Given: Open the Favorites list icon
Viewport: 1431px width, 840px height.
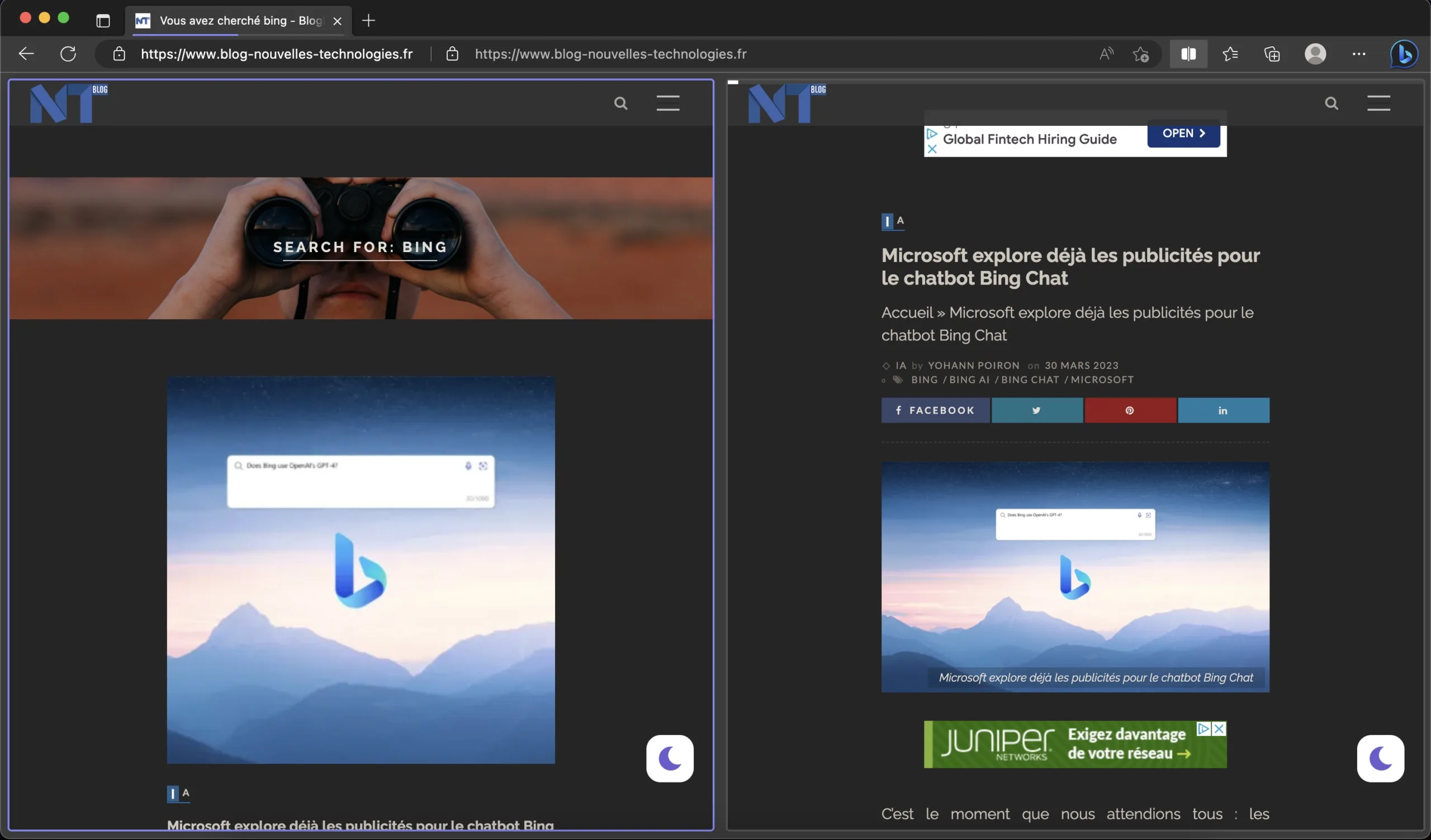Looking at the screenshot, I should click(x=1230, y=54).
